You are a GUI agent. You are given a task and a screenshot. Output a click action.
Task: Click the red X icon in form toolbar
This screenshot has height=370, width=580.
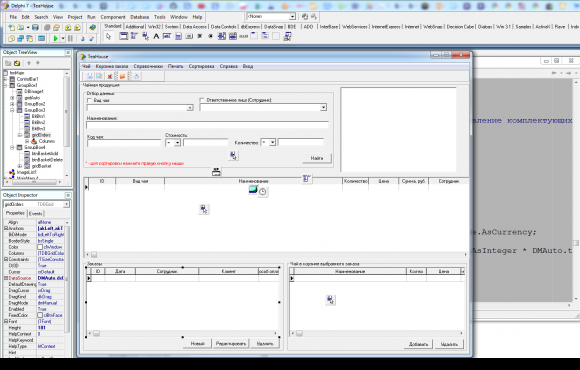coord(109,76)
